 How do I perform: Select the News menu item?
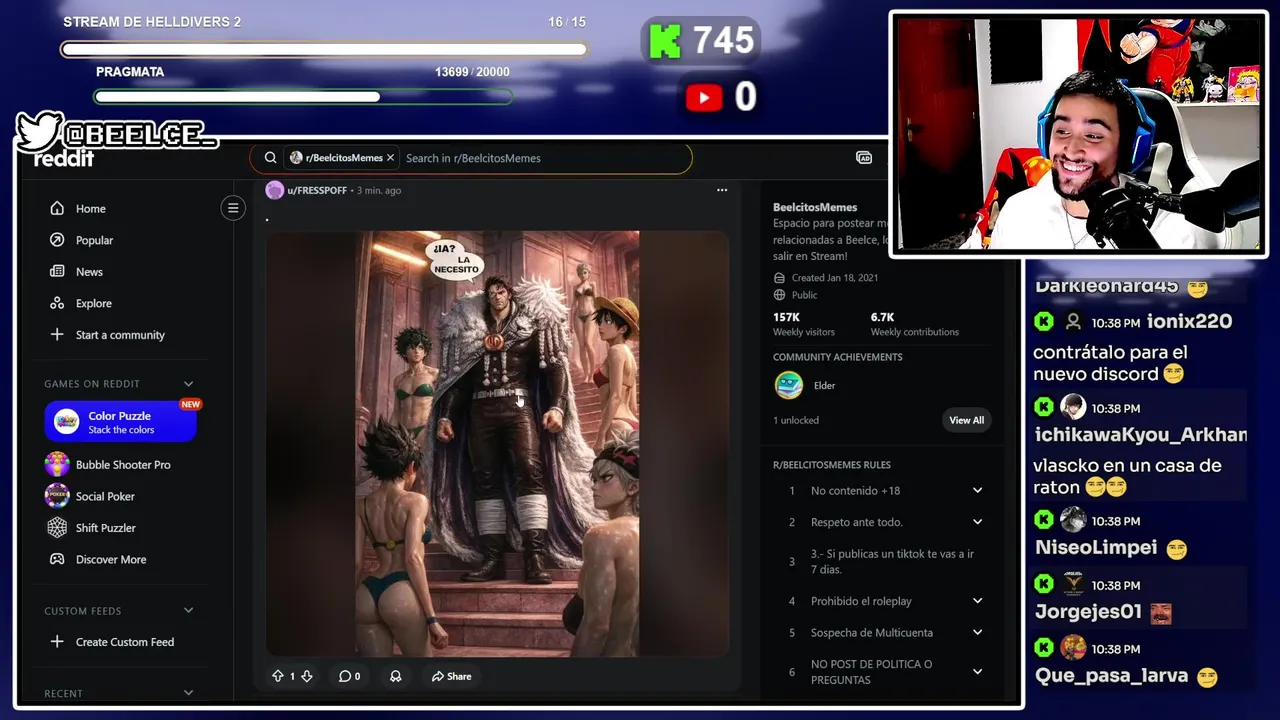(x=89, y=271)
